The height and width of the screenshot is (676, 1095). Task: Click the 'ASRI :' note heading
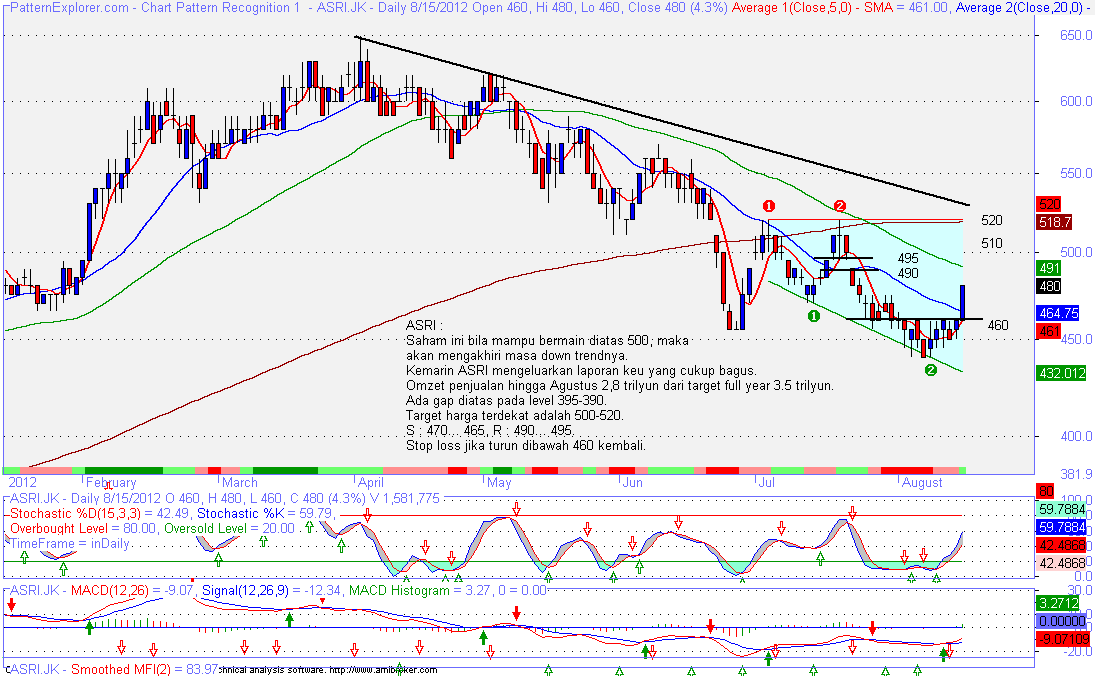click(424, 325)
